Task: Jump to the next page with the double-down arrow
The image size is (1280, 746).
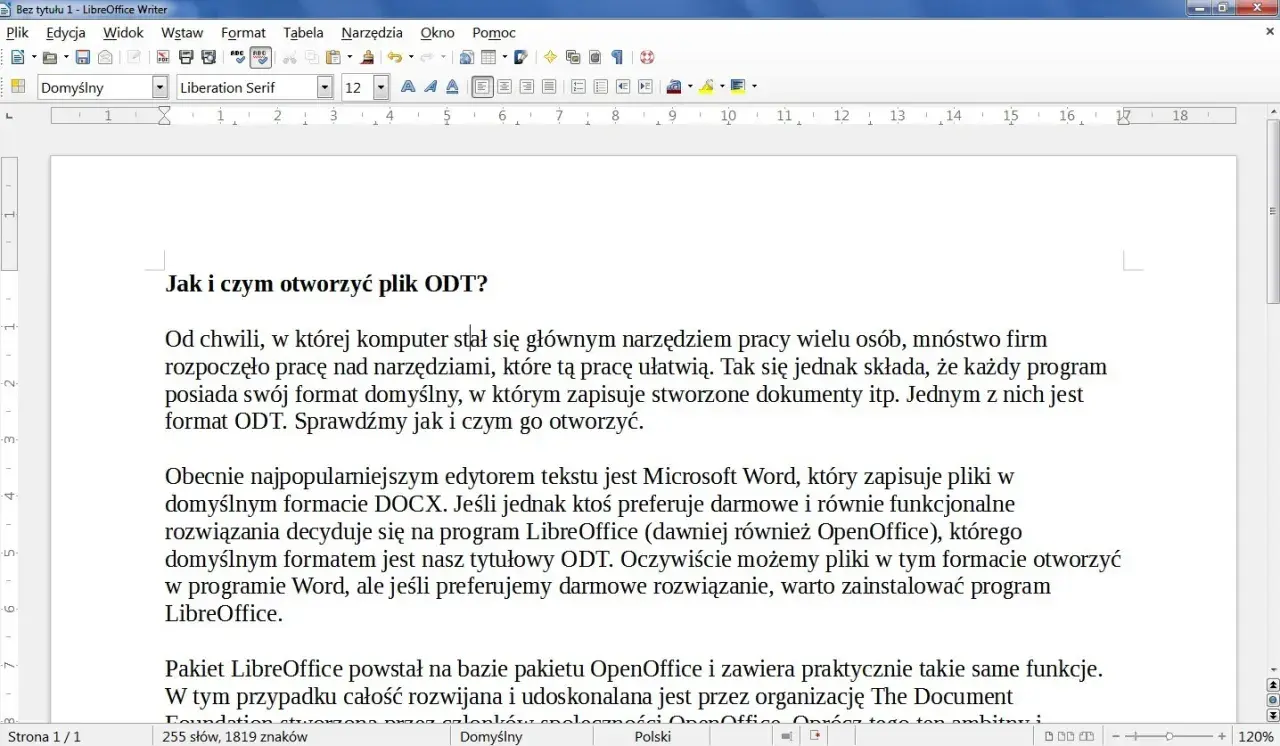Action: [x=1273, y=716]
